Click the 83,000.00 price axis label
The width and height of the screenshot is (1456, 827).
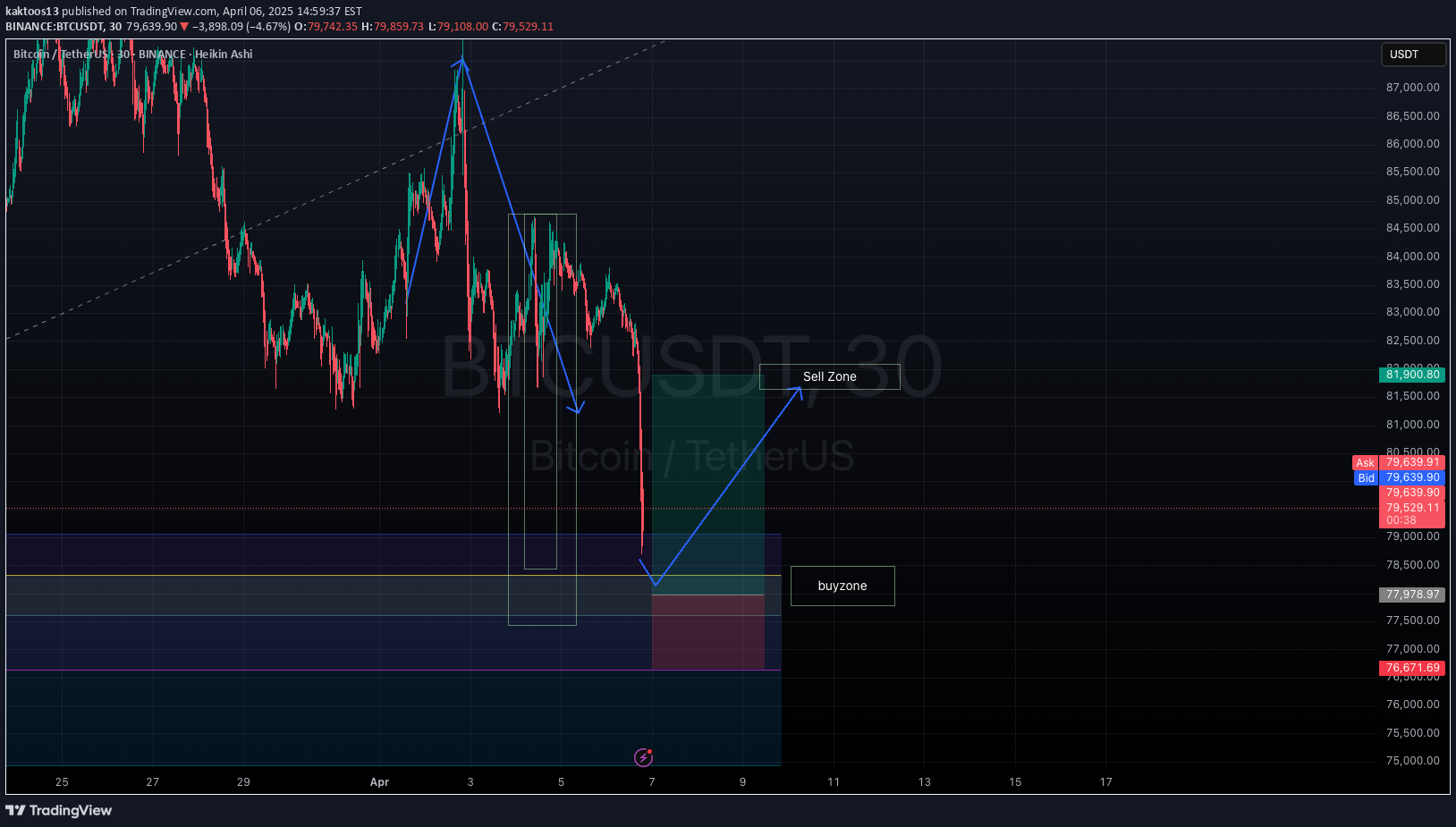(x=1413, y=312)
